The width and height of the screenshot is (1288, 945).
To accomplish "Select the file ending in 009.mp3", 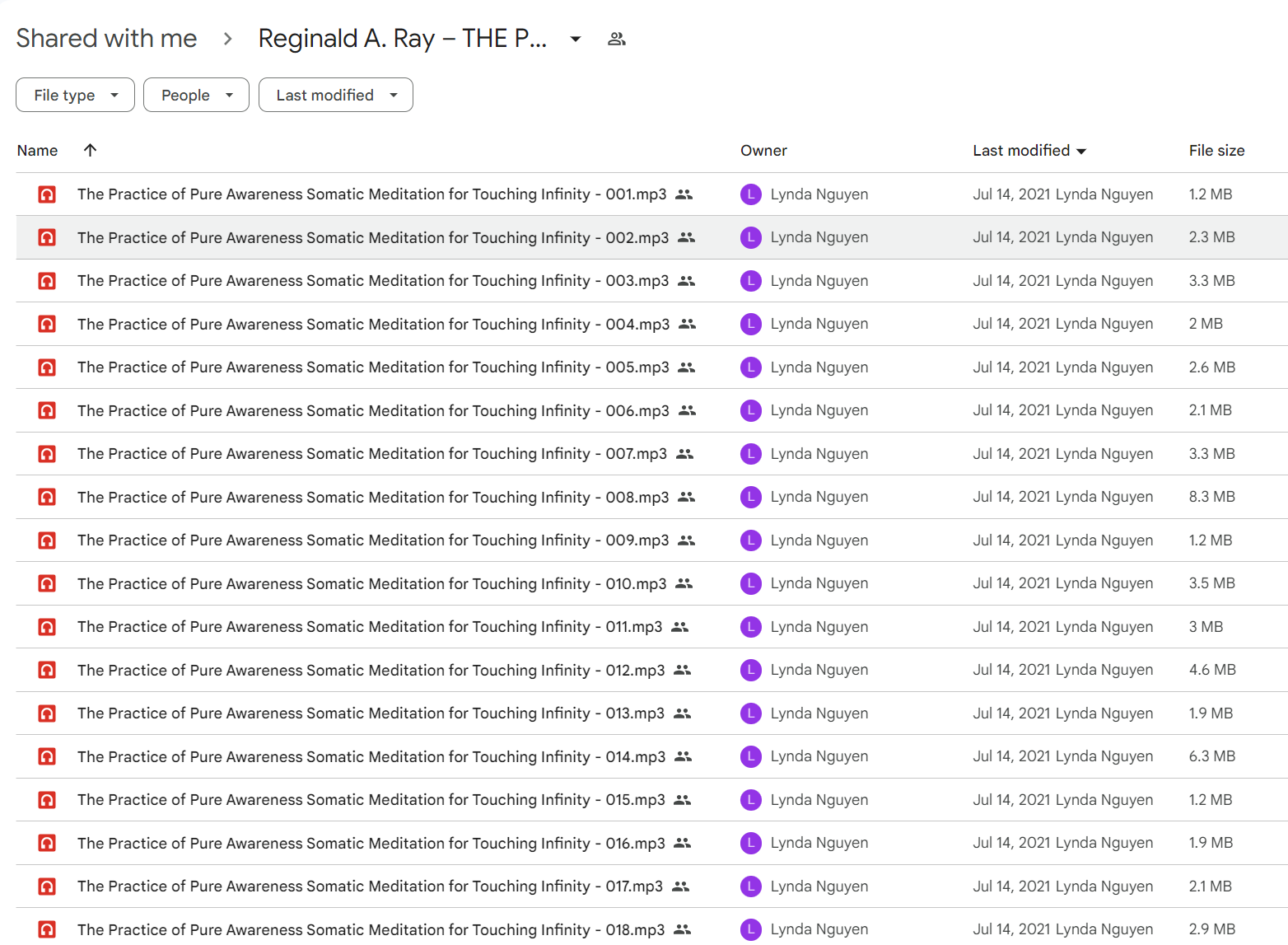I will pos(651,540).
